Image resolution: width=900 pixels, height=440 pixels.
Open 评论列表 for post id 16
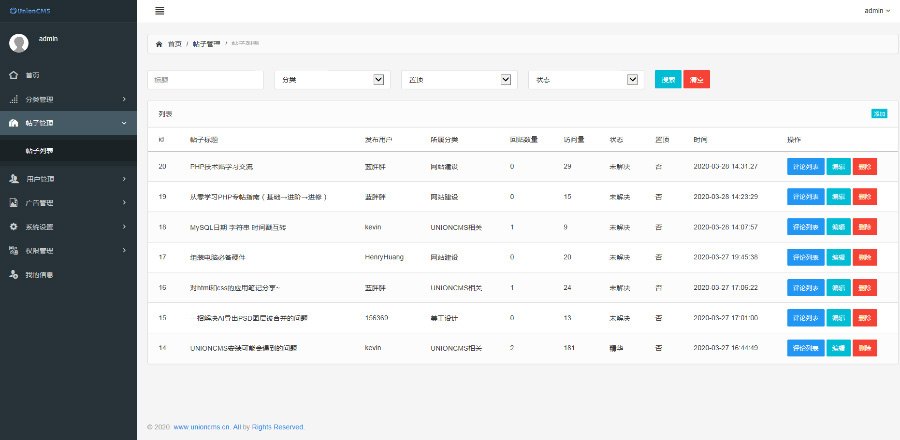click(806, 287)
